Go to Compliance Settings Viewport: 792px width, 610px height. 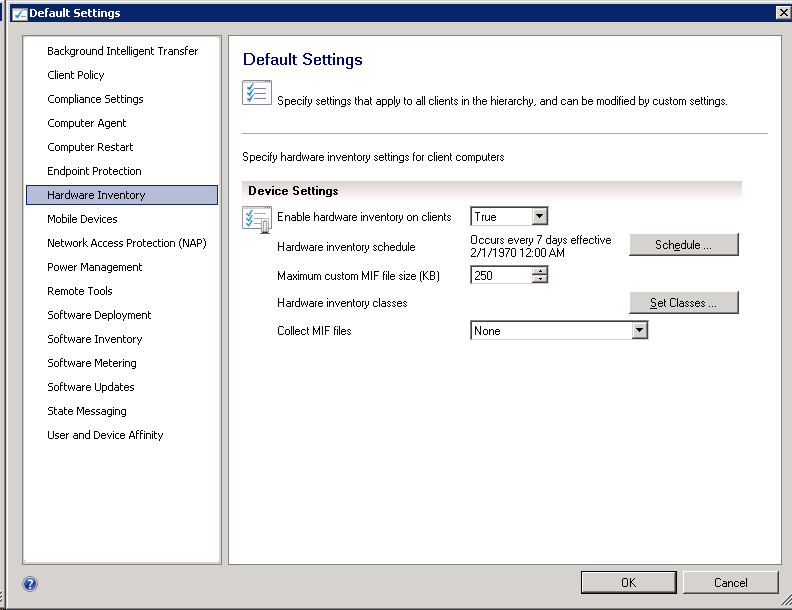click(122, 99)
